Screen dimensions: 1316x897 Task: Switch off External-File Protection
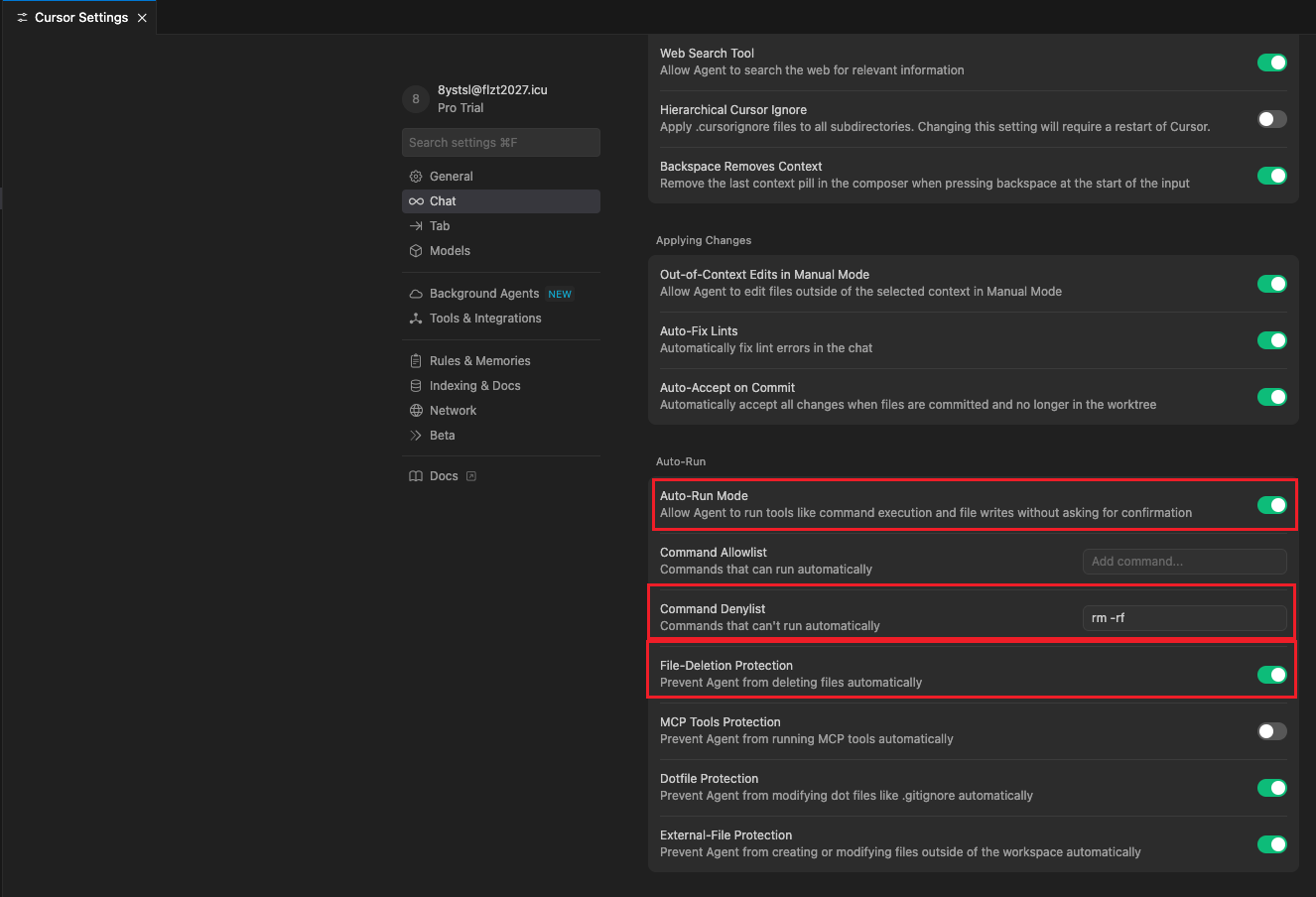coord(1272,844)
